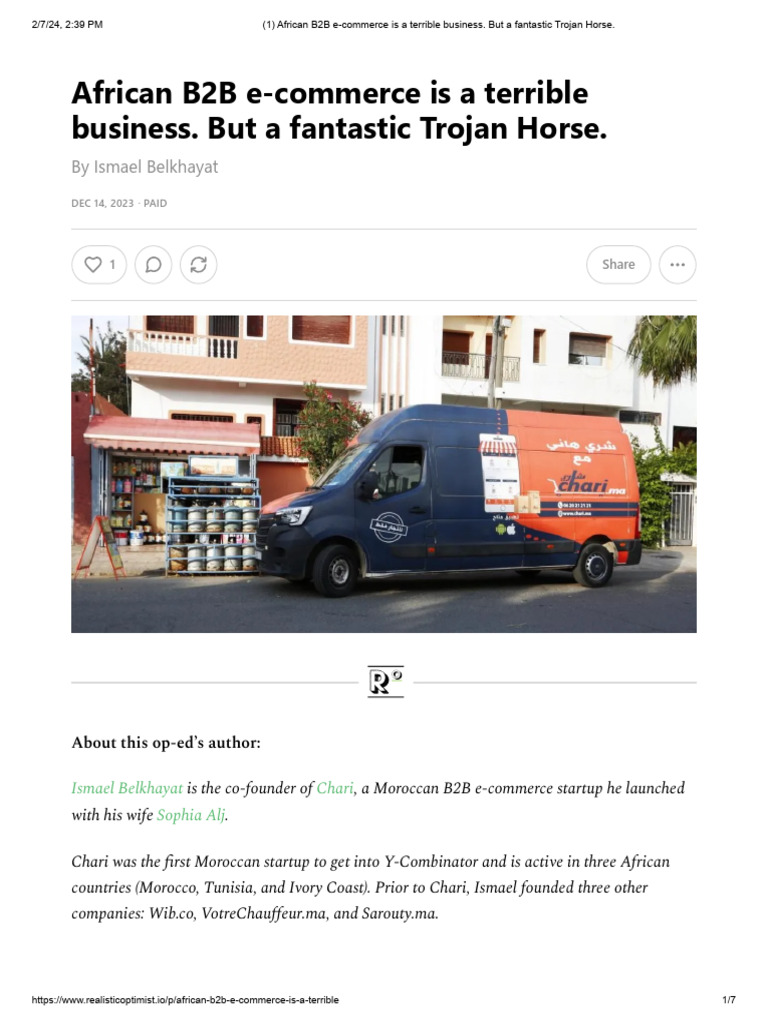Open Ismael Belkhayat profile link in bio
Viewport: 768px width, 1024px height.
(127, 788)
